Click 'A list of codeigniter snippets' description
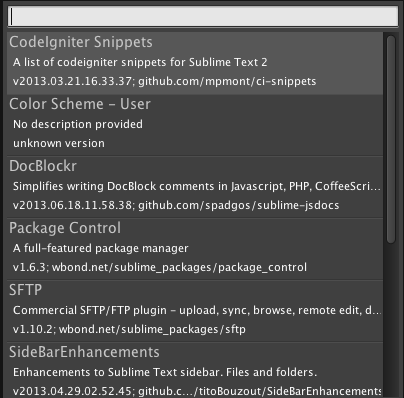This screenshot has width=404, height=398. click(140, 62)
